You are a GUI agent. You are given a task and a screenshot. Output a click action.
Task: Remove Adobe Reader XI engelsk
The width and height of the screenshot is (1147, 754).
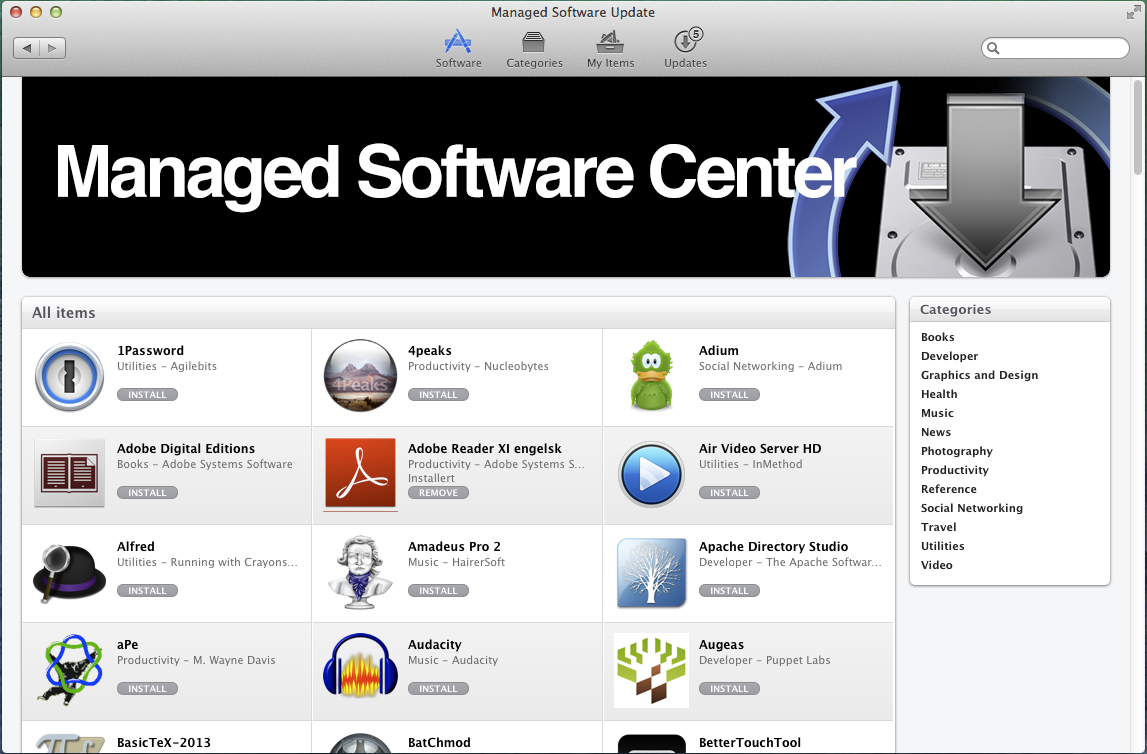[x=438, y=493]
